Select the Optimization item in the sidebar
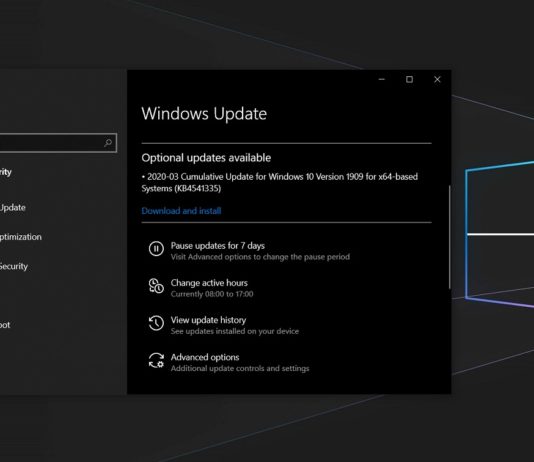 click(20, 237)
